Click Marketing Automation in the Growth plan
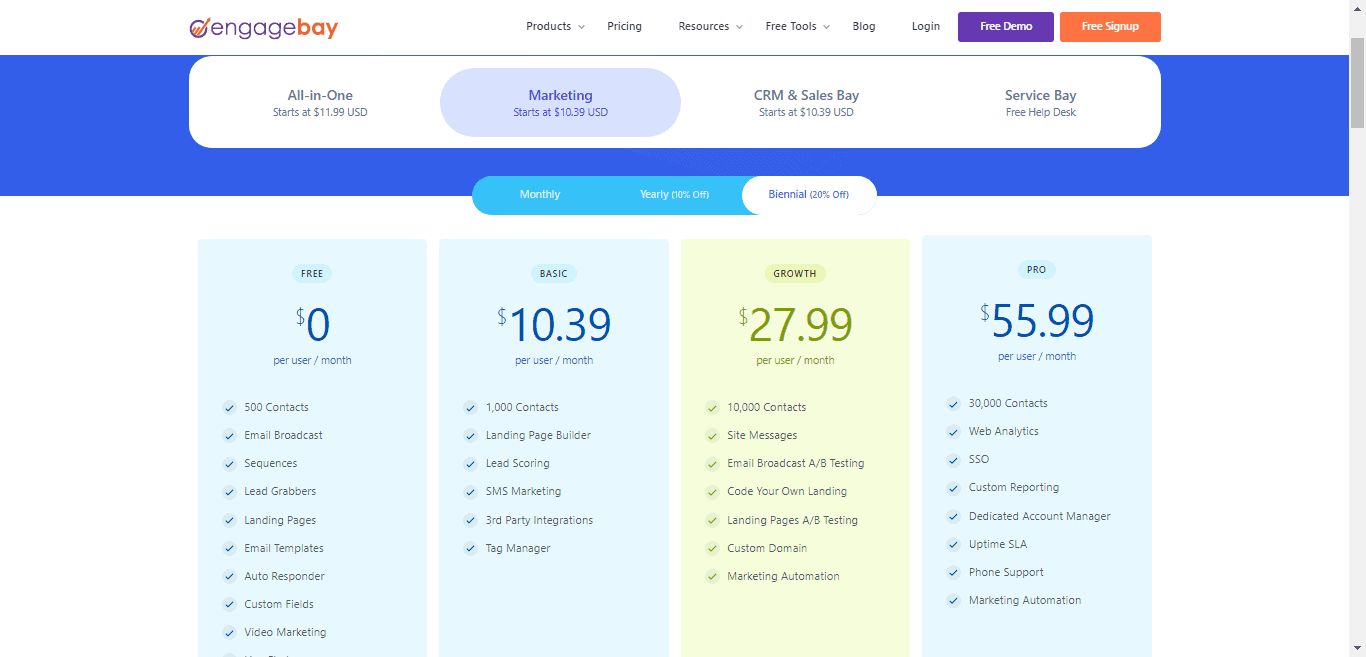This screenshot has height=657, width=1366. point(783,576)
